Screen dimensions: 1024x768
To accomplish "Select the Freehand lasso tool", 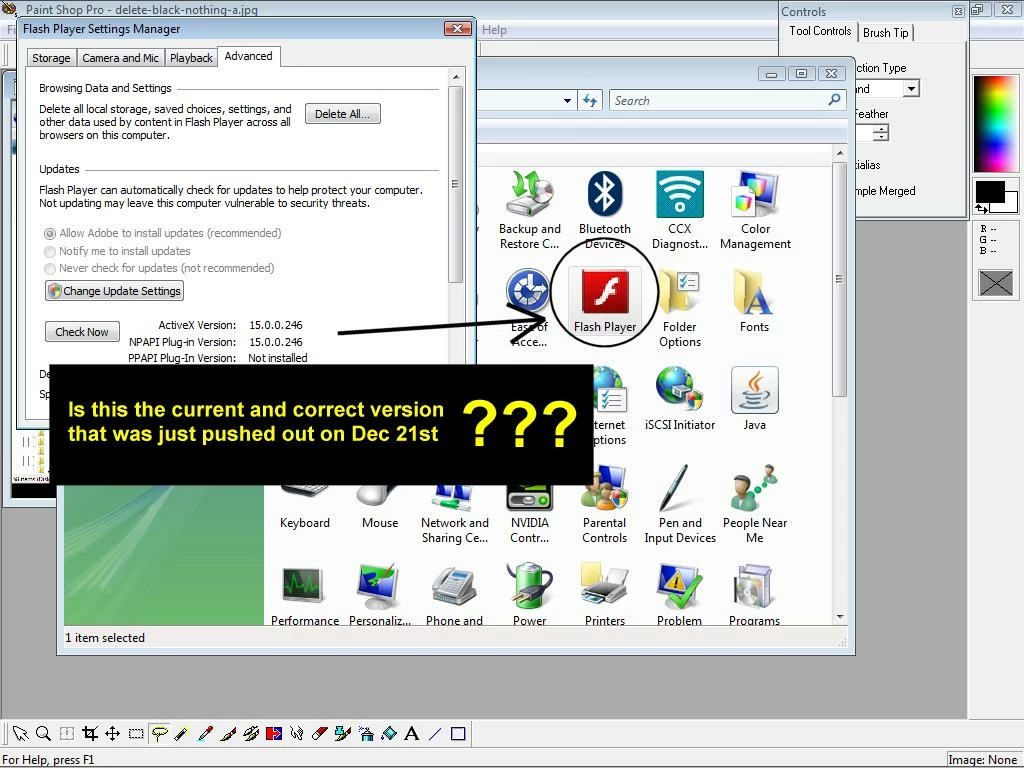I will pos(159,733).
